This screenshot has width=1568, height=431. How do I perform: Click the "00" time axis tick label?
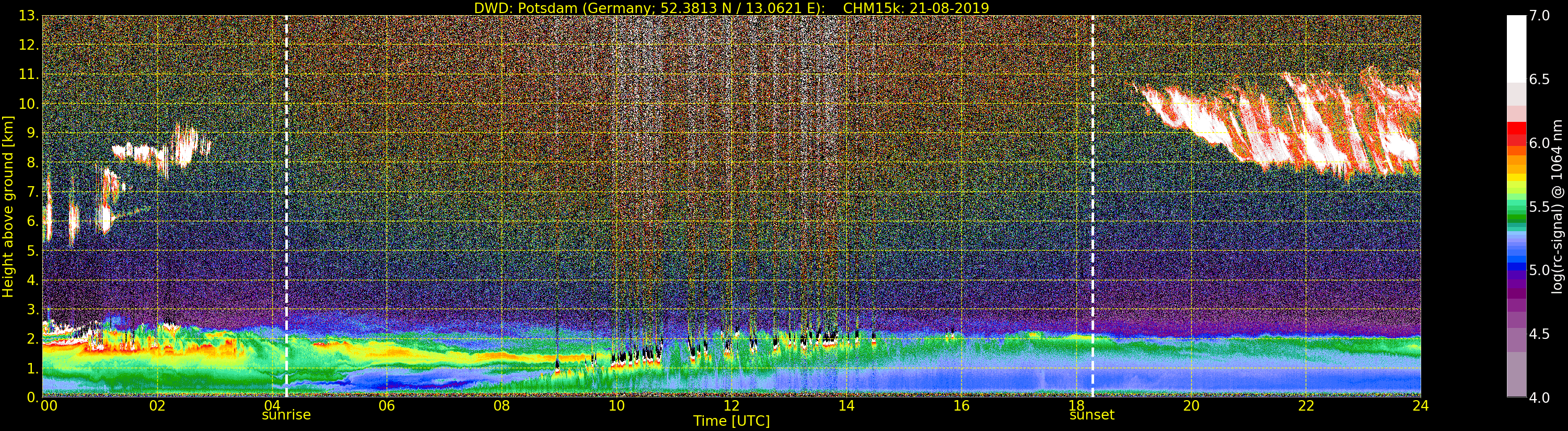pos(49,406)
